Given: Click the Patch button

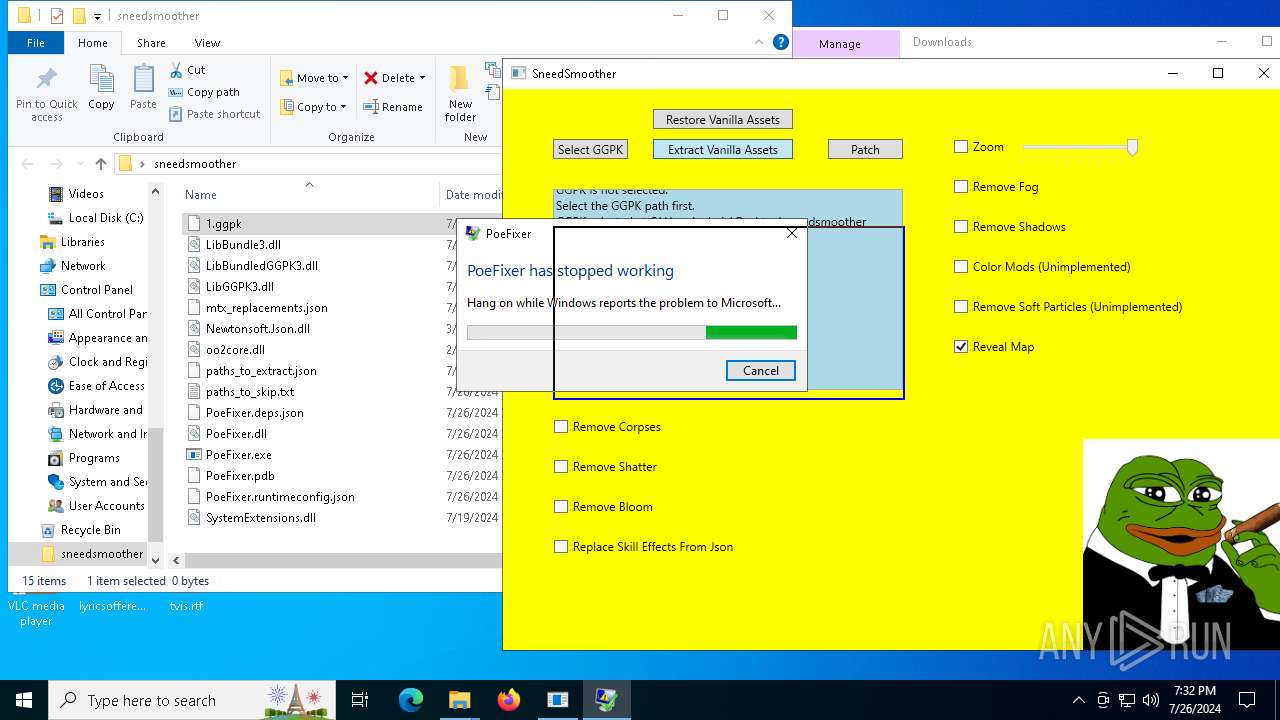Looking at the screenshot, I should [x=865, y=149].
